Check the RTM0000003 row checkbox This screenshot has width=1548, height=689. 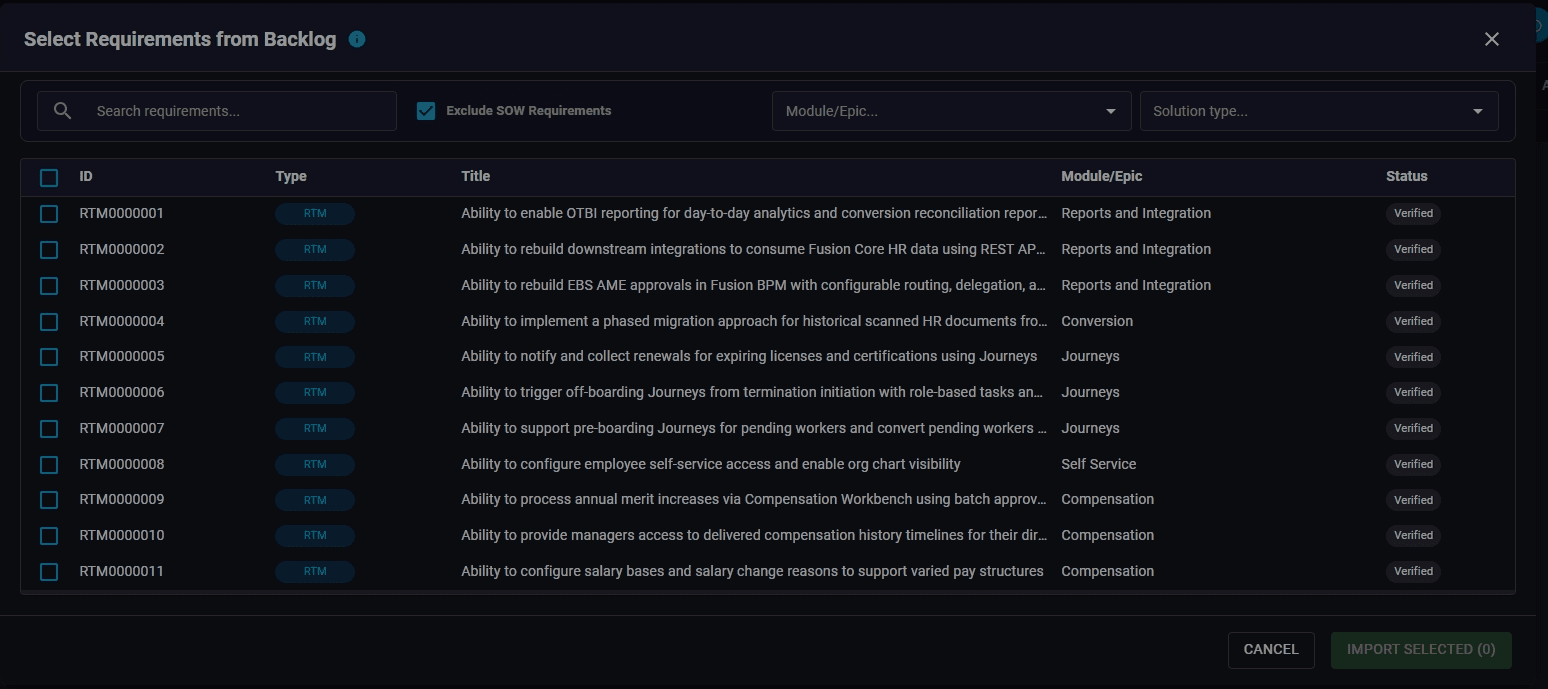tap(49, 286)
